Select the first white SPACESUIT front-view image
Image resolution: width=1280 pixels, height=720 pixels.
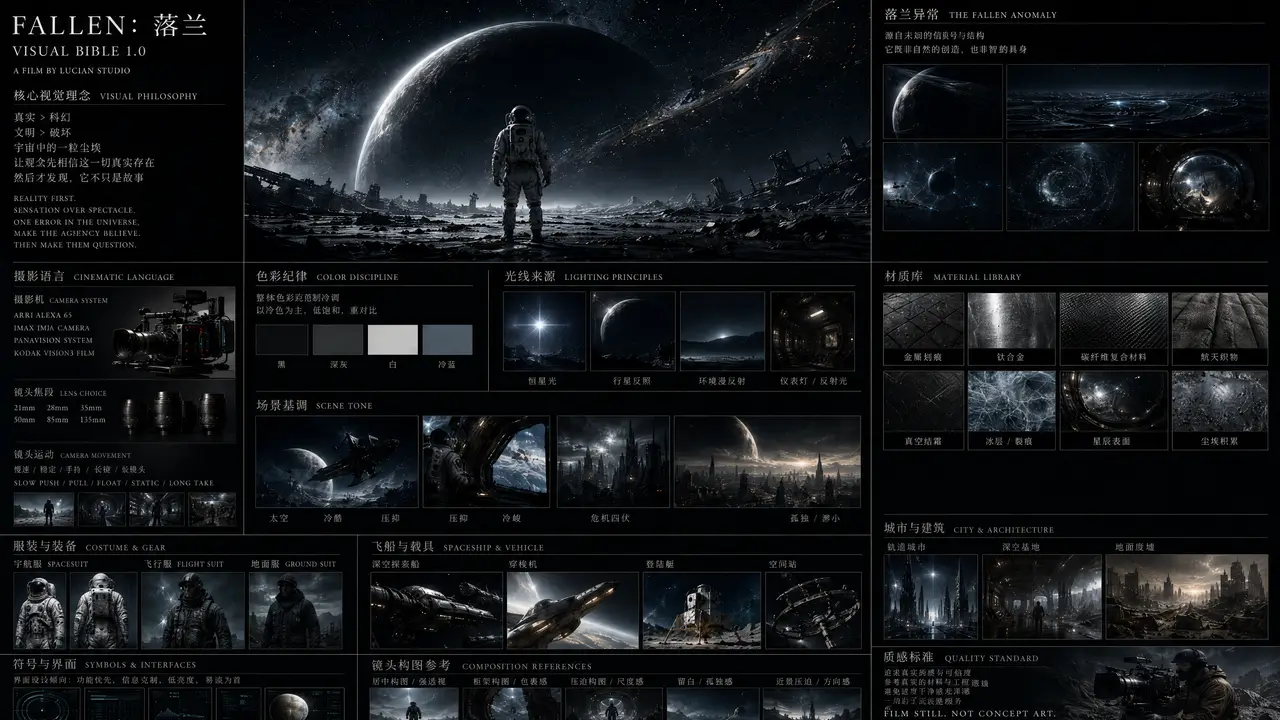pyautogui.click(x=40, y=610)
